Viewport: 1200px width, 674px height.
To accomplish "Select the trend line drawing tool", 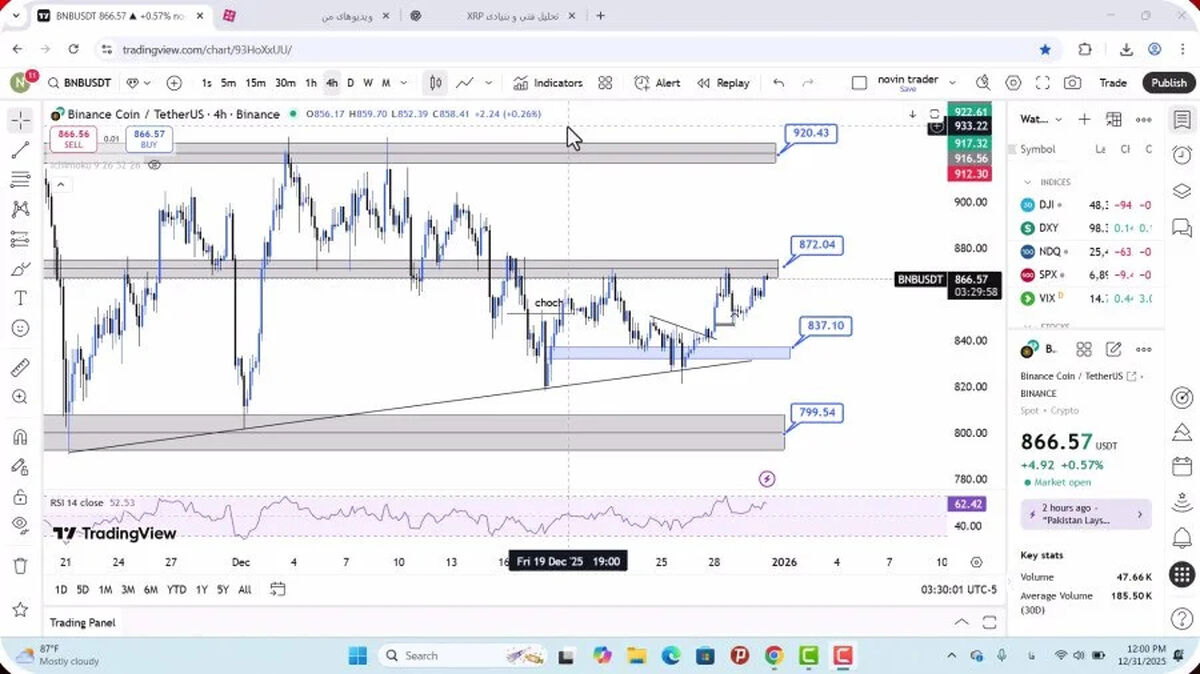I will (20, 150).
